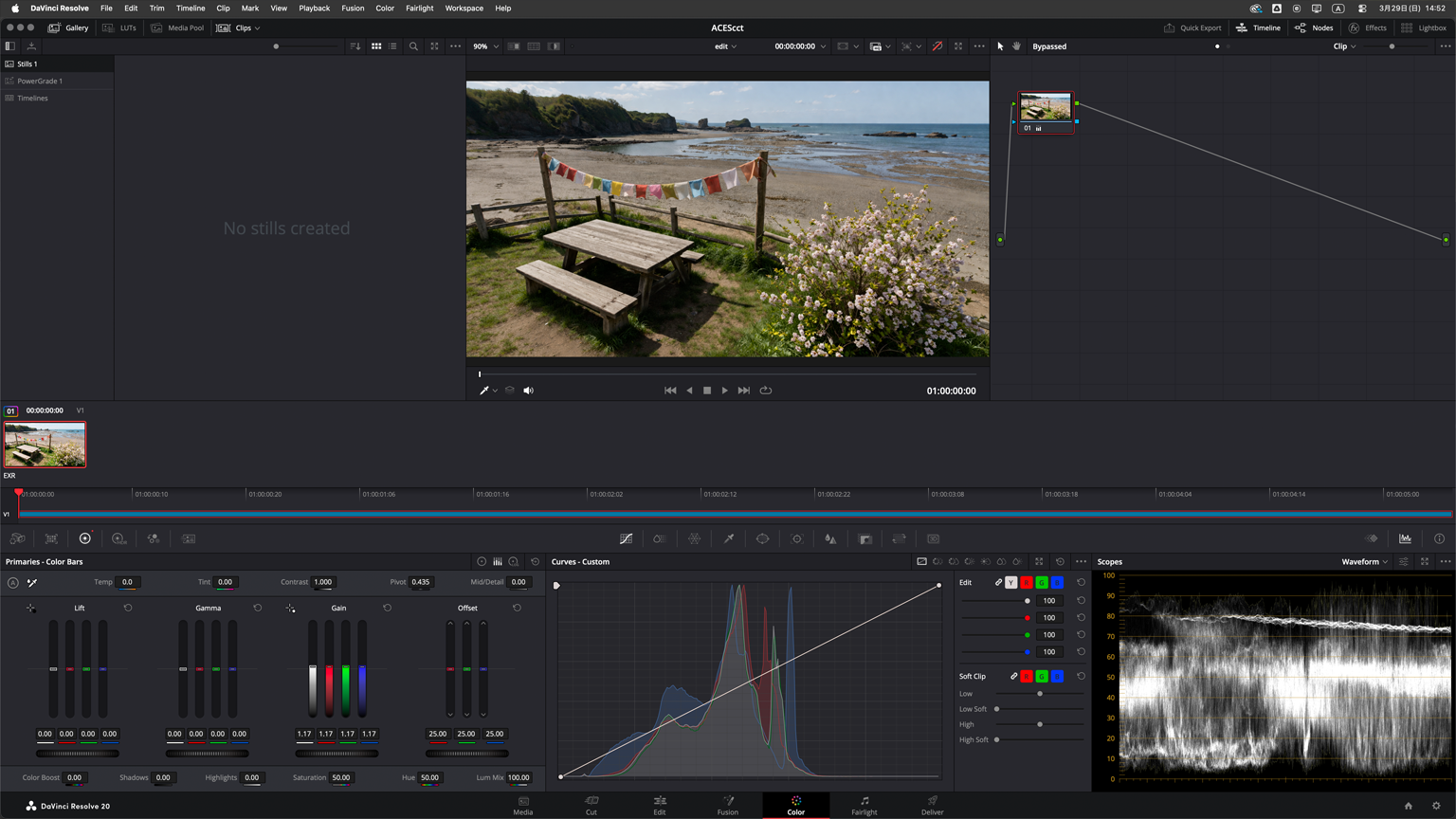The width and height of the screenshot is (1456, 819).
Task: Reset the Gain color bars
Action: tap(387, 608)
